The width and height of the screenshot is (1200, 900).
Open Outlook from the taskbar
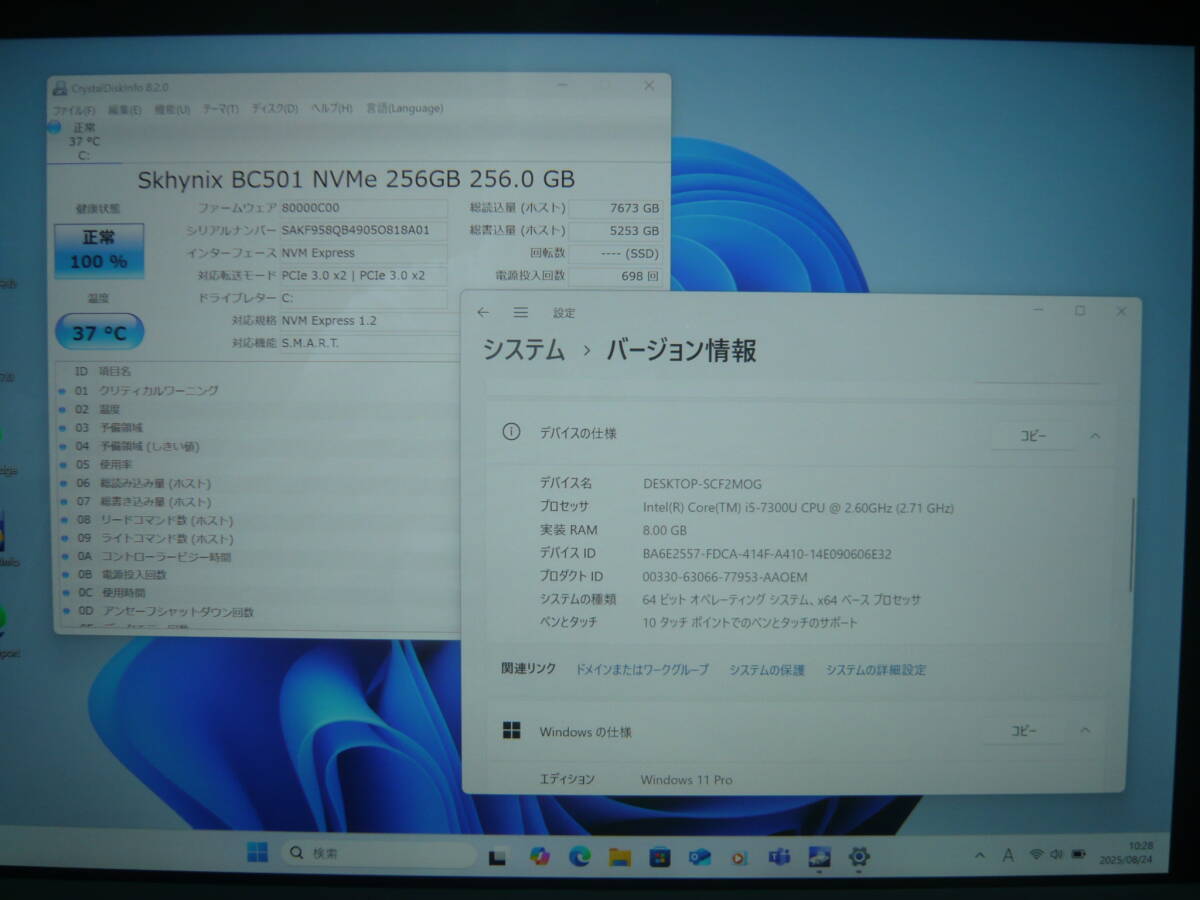(699, 857)
